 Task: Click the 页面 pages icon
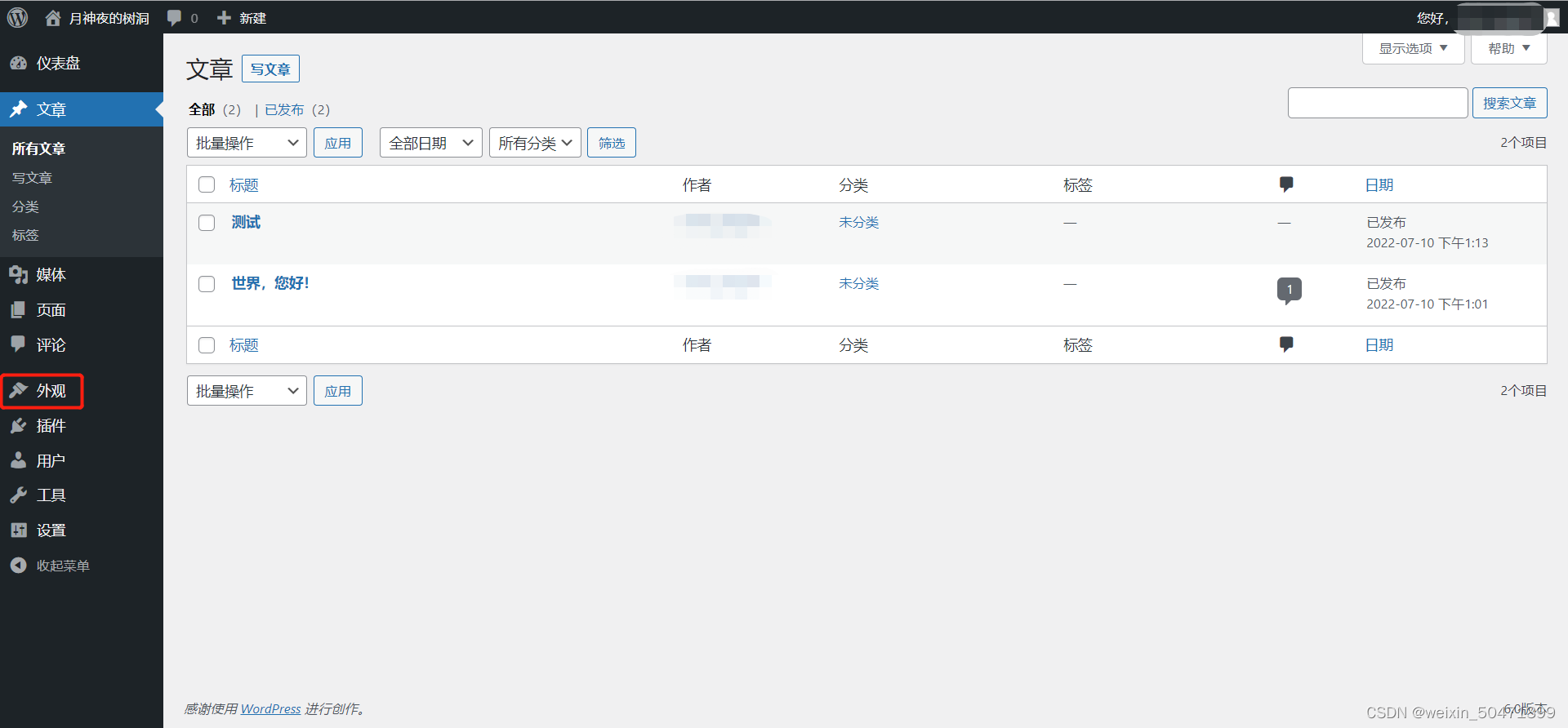tap(19, 310)
